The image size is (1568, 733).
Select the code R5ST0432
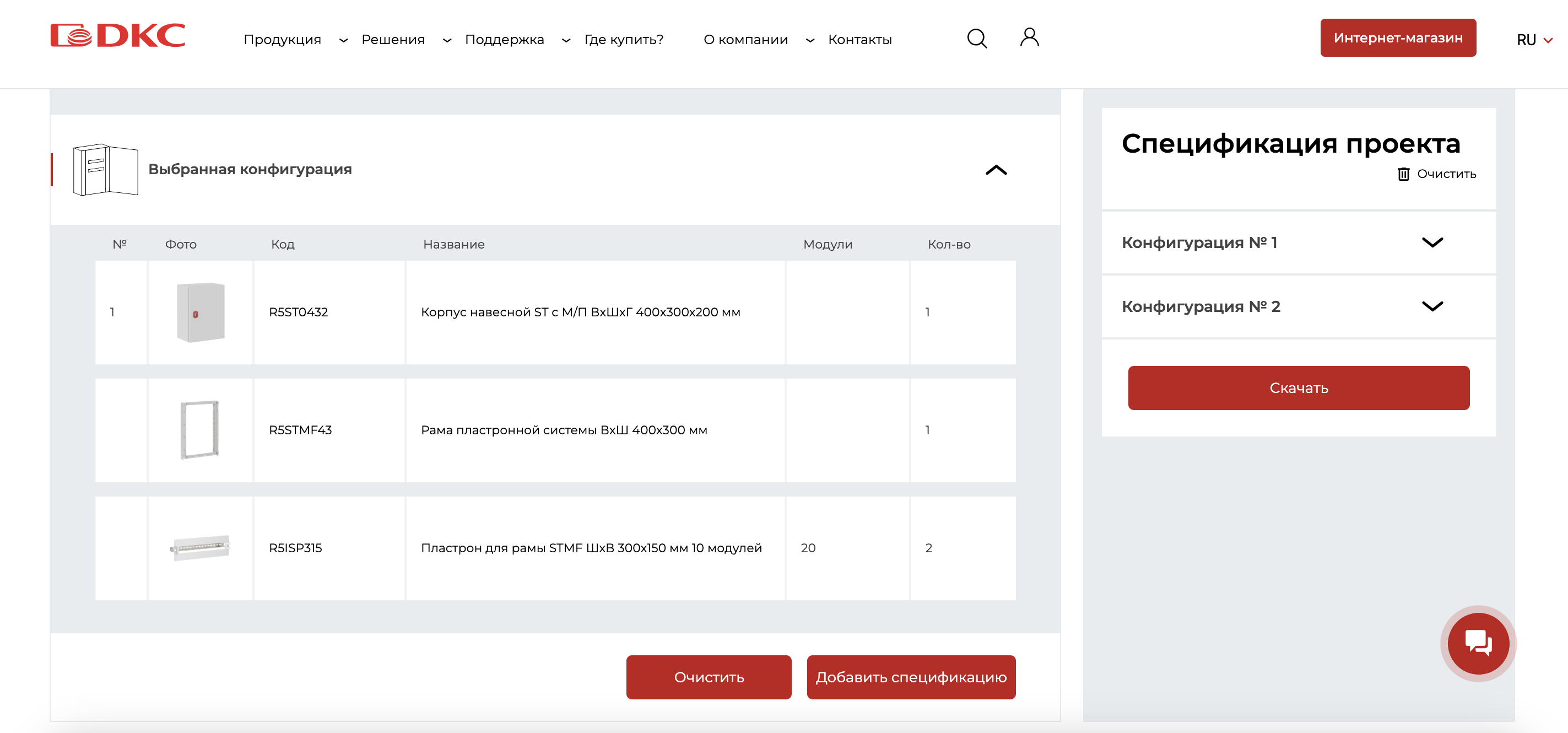(x=298, y=312)
